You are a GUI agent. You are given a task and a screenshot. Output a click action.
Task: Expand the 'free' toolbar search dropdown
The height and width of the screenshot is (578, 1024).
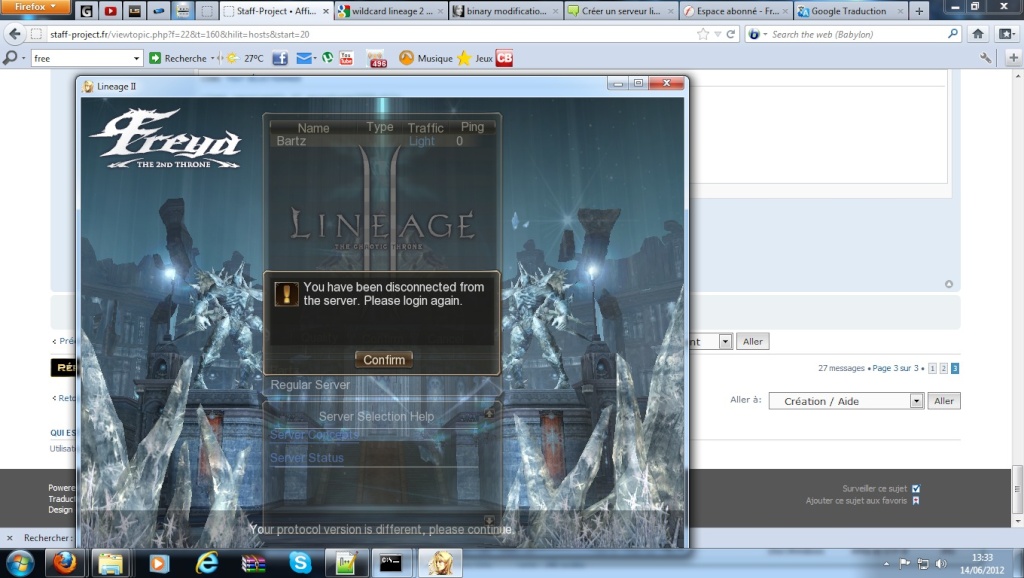pyautogui.click(x=136, y=59)
